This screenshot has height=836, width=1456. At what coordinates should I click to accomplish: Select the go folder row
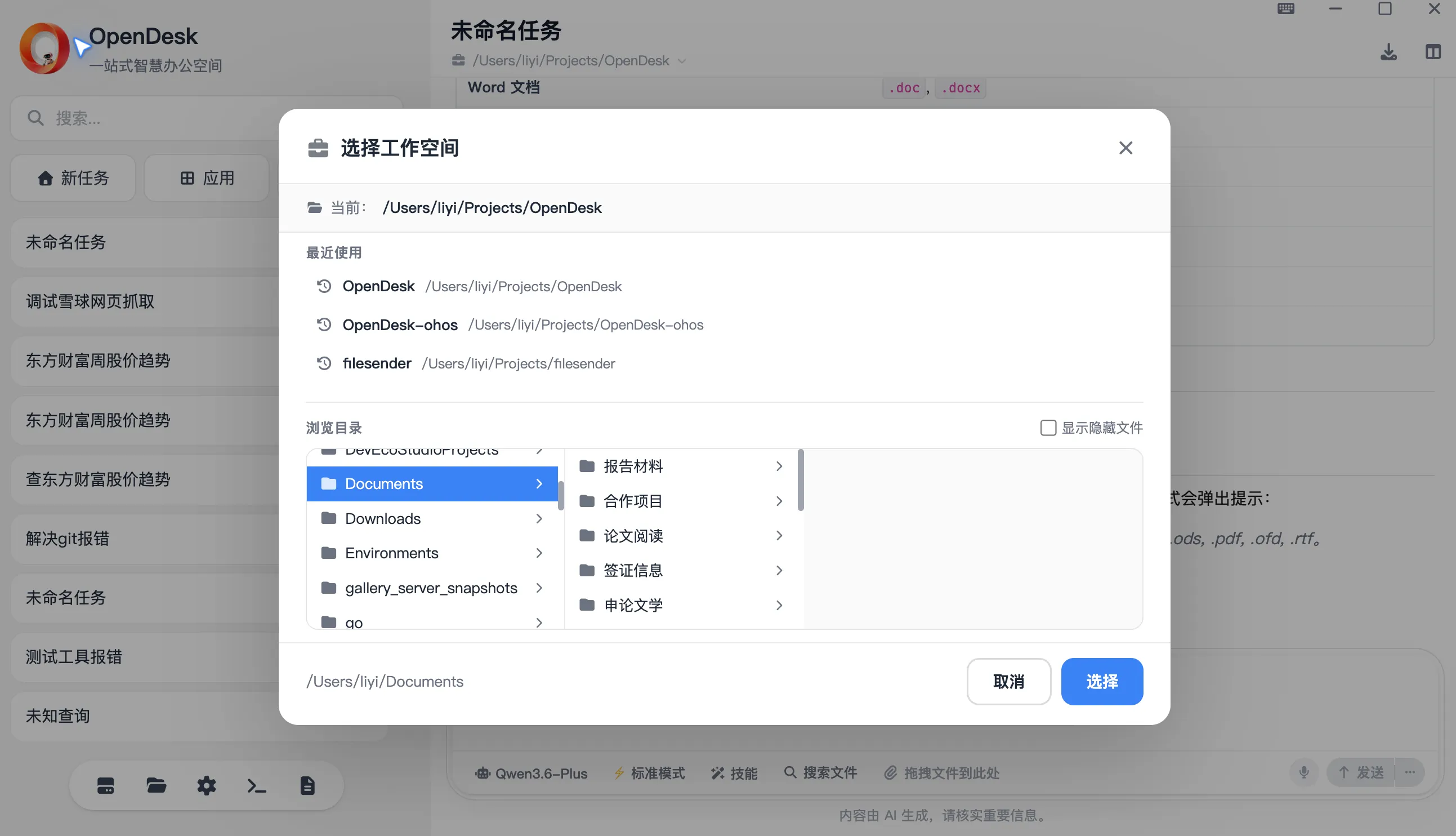click(x=432, y=622)
